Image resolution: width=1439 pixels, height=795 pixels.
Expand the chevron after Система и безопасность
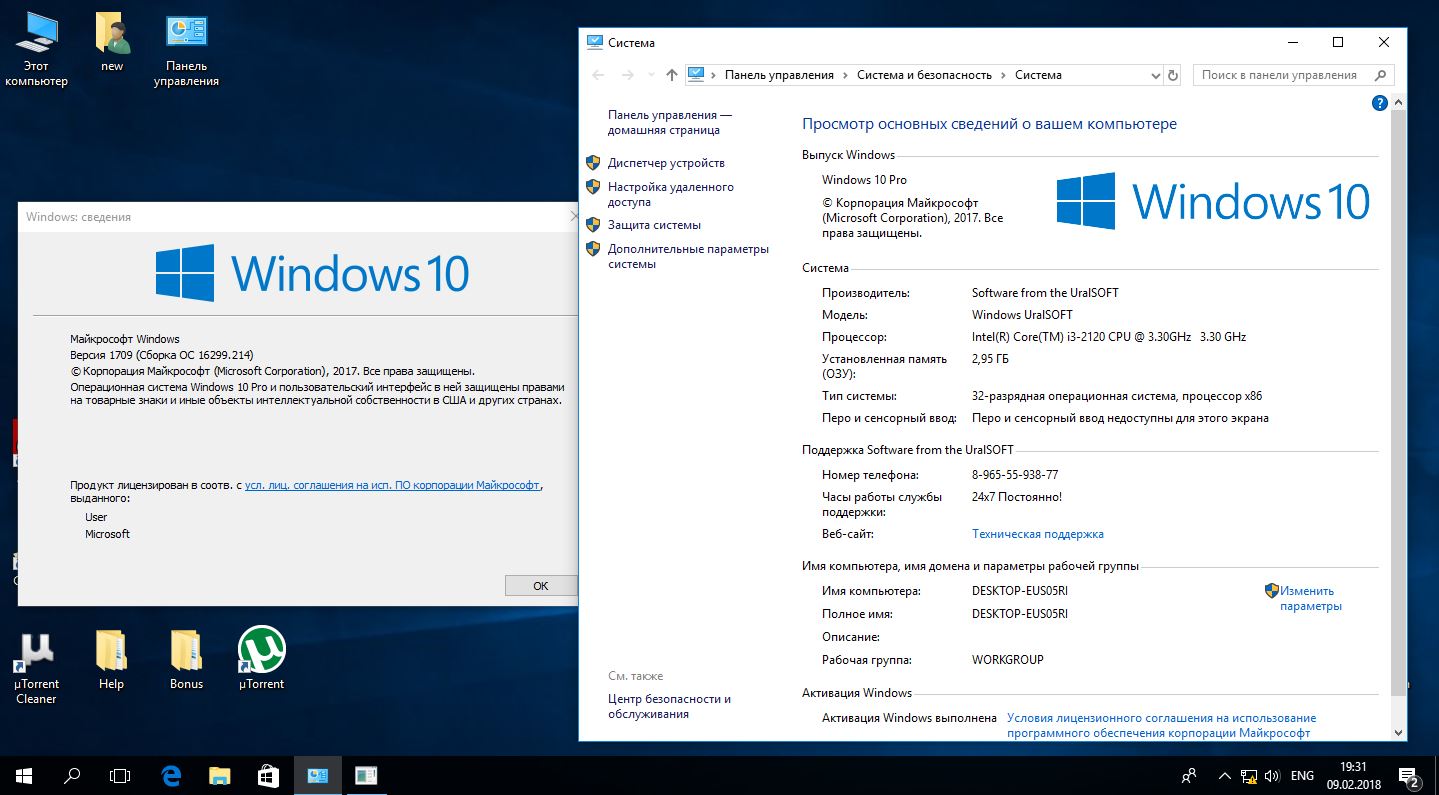(x=1003, y=75)
